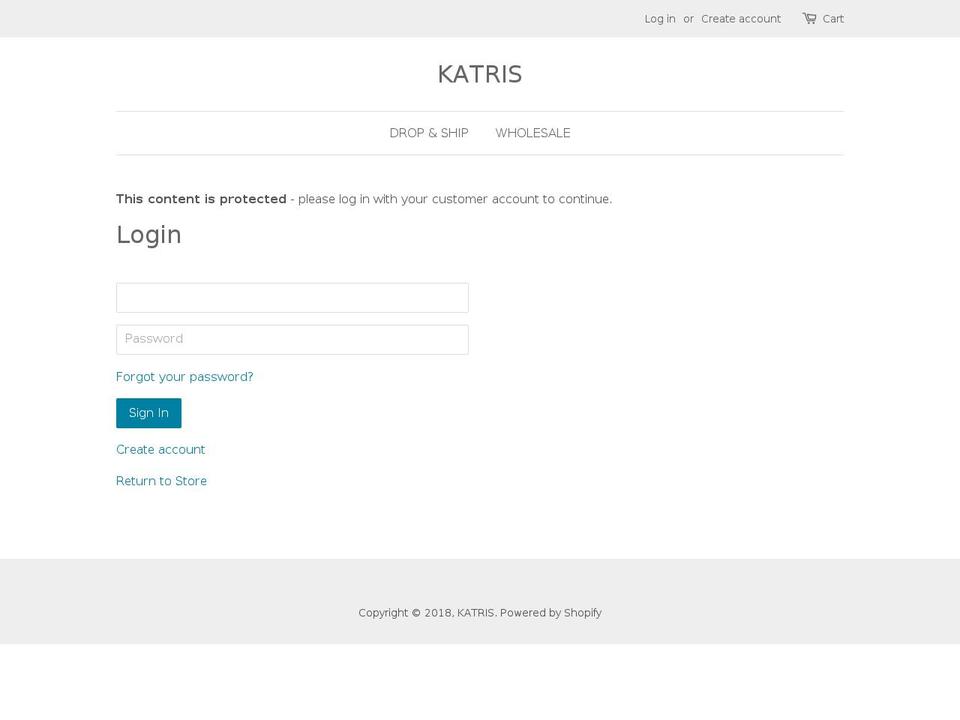The image size is (960, 720).
Task: Open Create account link in top bar
Action: (741, 19)
